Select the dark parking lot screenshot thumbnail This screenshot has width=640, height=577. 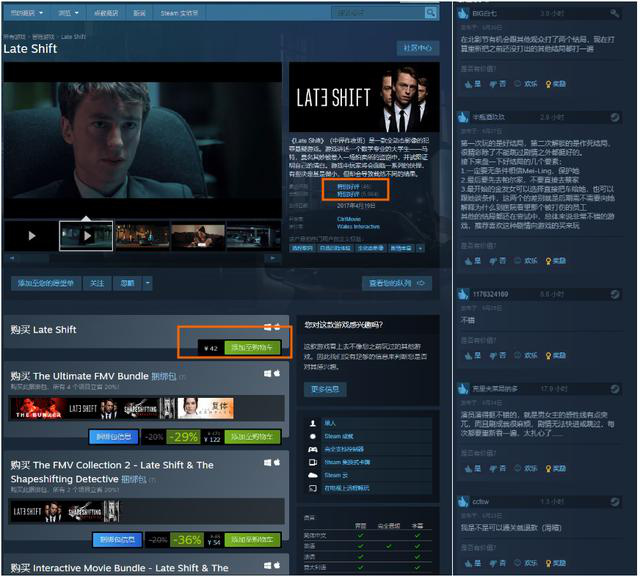click(253, 235)
